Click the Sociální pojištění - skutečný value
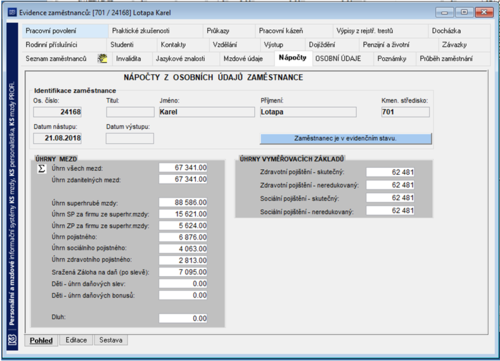The height and width of the screenshot is (361, 500). 390,198
